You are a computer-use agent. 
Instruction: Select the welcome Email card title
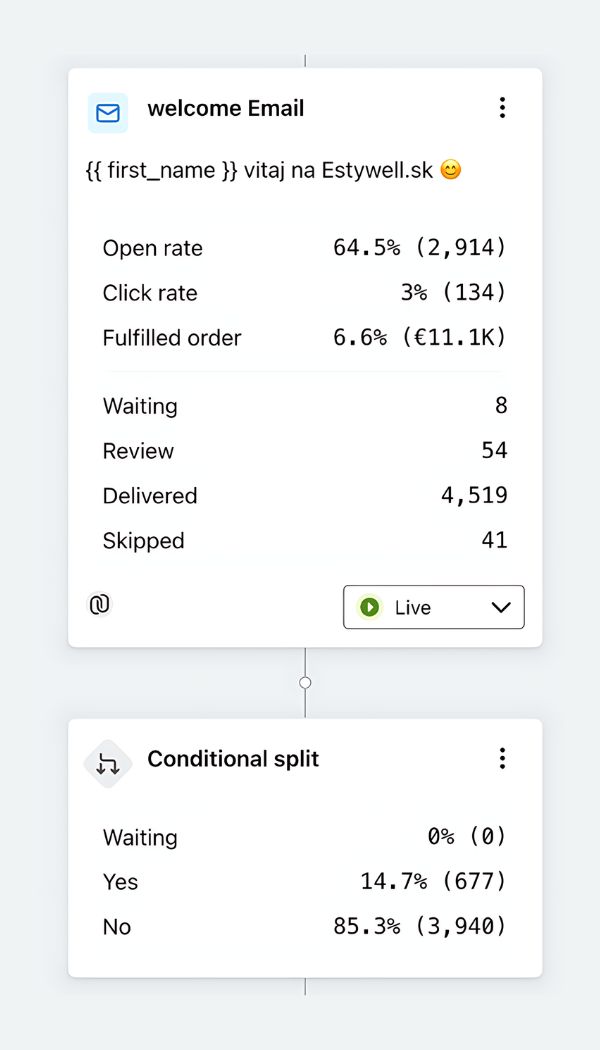pos(225,109)
